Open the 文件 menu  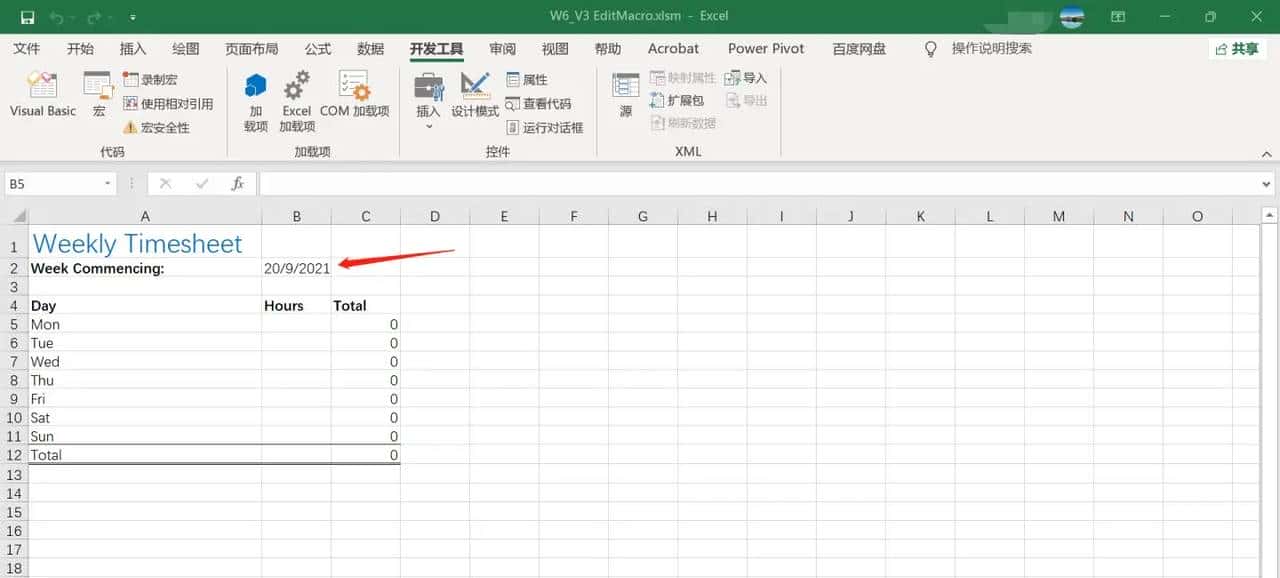[x=27, y=49]
